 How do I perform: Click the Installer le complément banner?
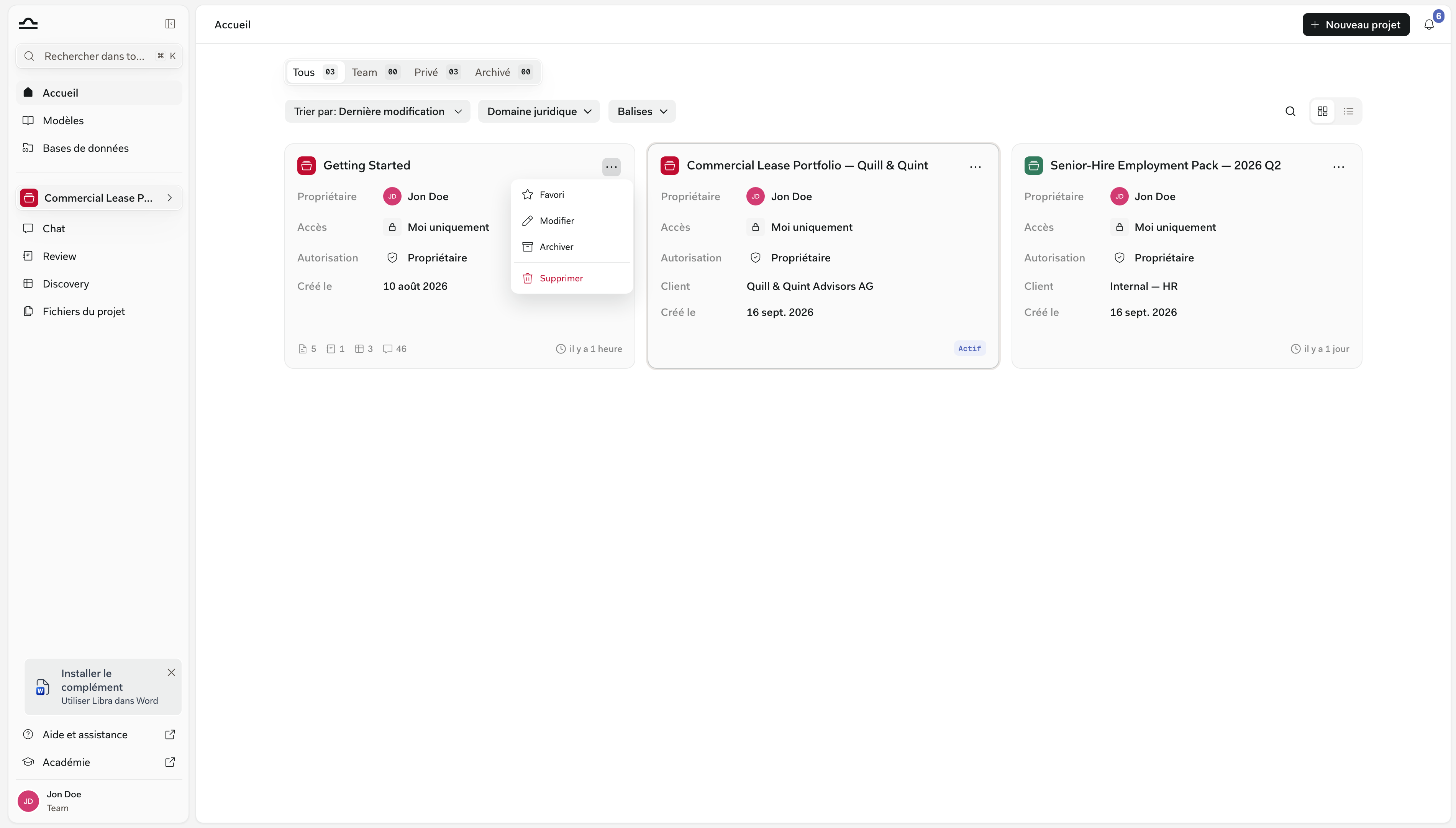point(103,687)
